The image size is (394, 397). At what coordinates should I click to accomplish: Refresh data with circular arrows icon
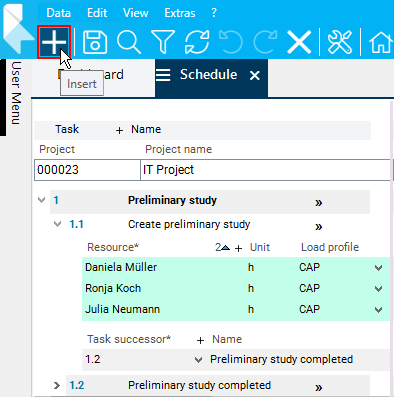point(197,42)
